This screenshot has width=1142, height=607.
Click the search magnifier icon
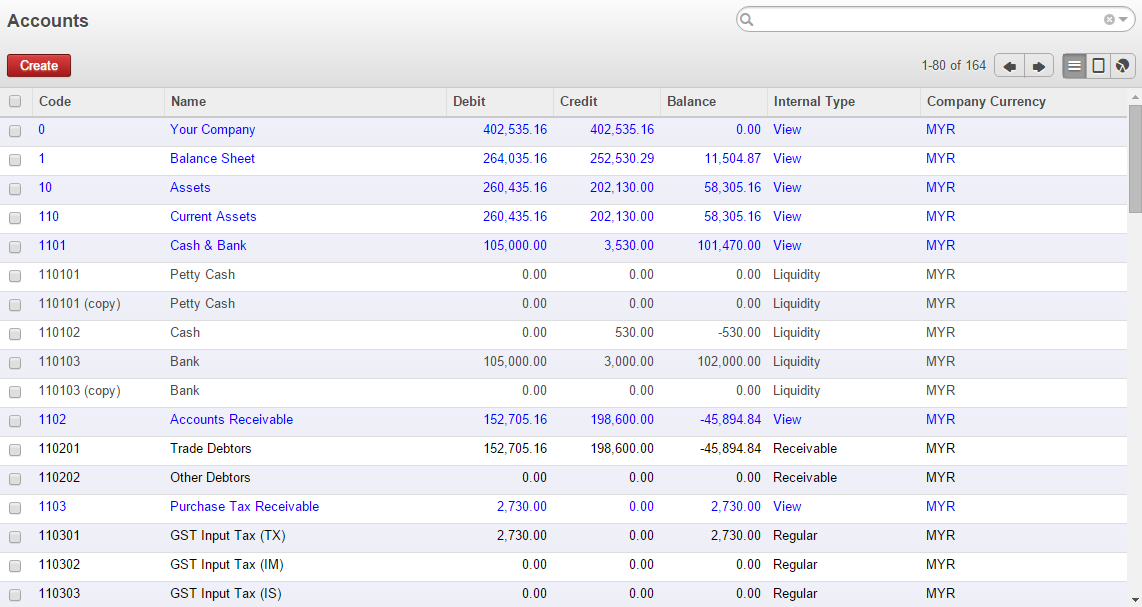coord(746,19)
